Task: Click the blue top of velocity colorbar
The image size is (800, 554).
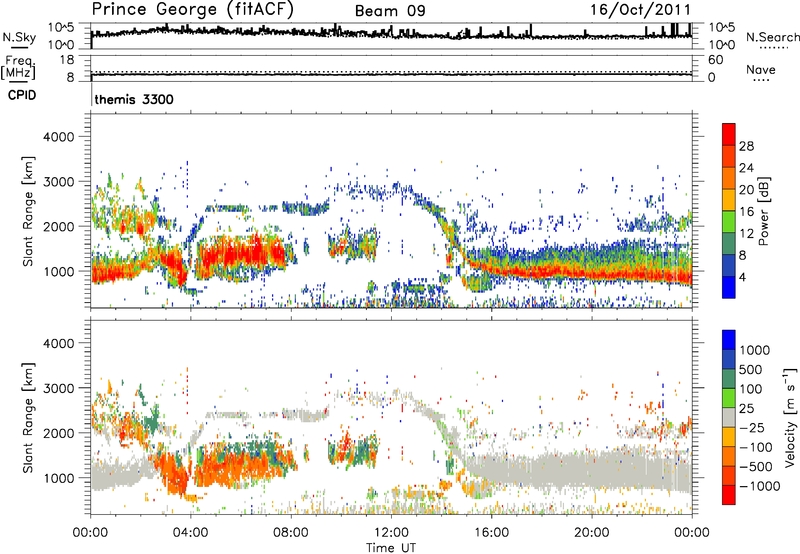Action: point(729,340)
